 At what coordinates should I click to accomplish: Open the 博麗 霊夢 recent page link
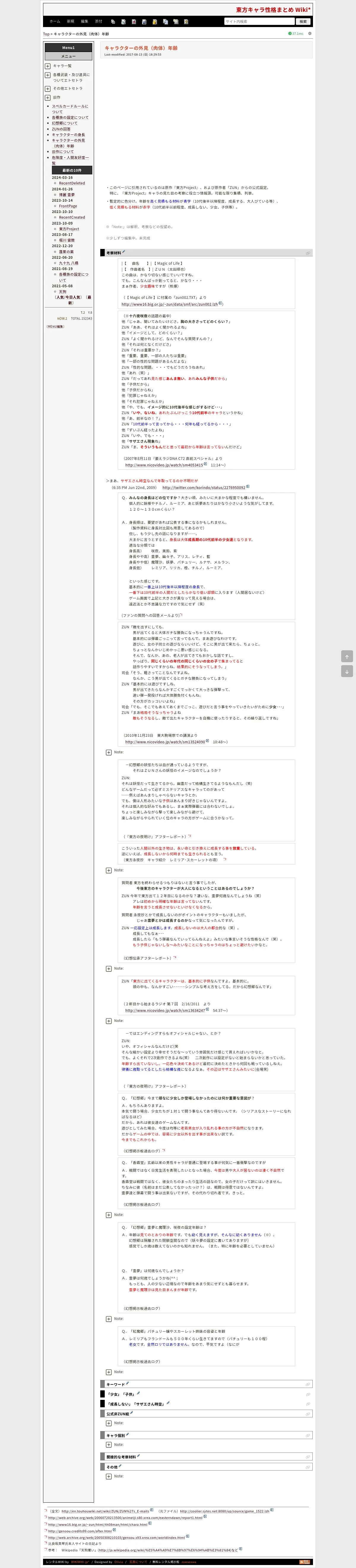[67, 195]
